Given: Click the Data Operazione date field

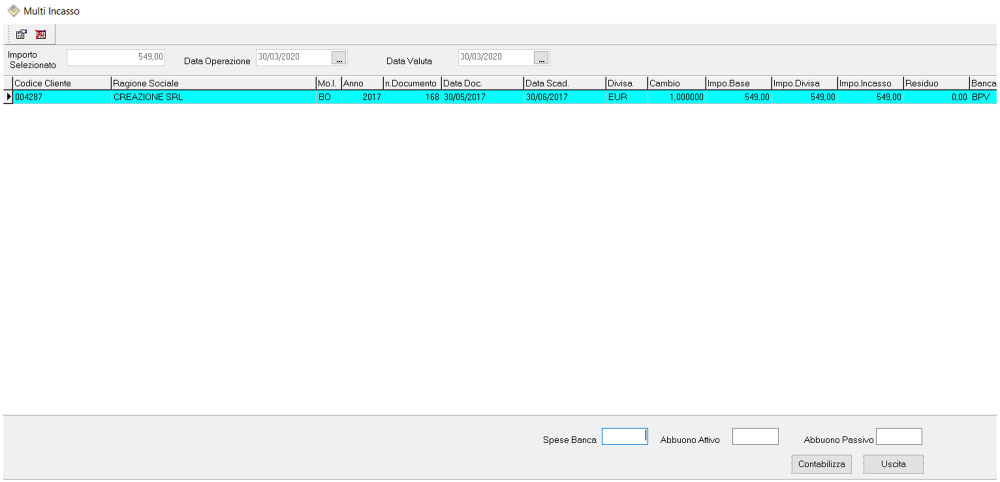Looking at the screenshot, I should point(292,58).
